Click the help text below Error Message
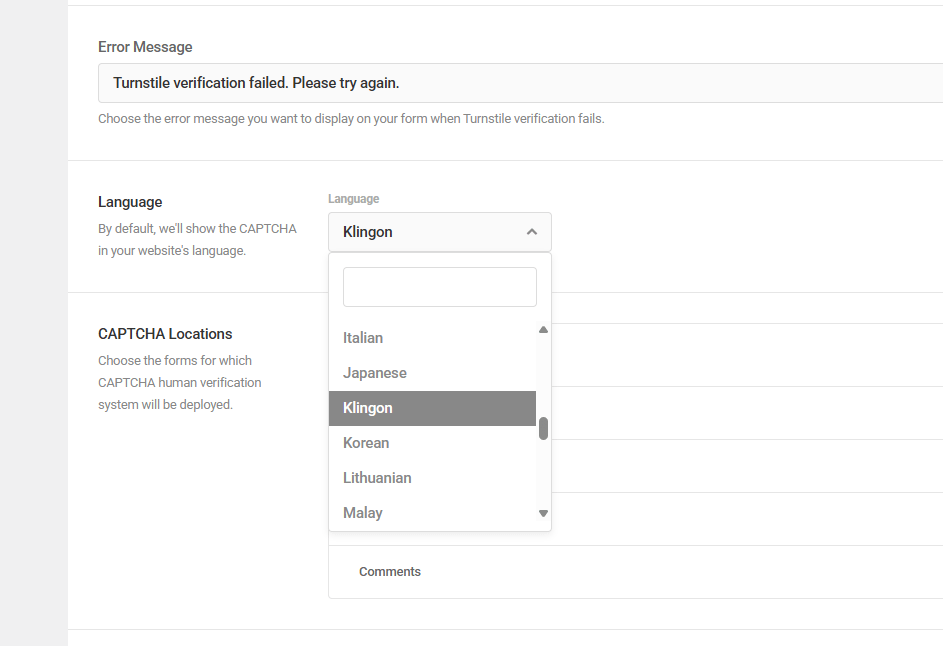The image size is (943, 646). point(350,118)
